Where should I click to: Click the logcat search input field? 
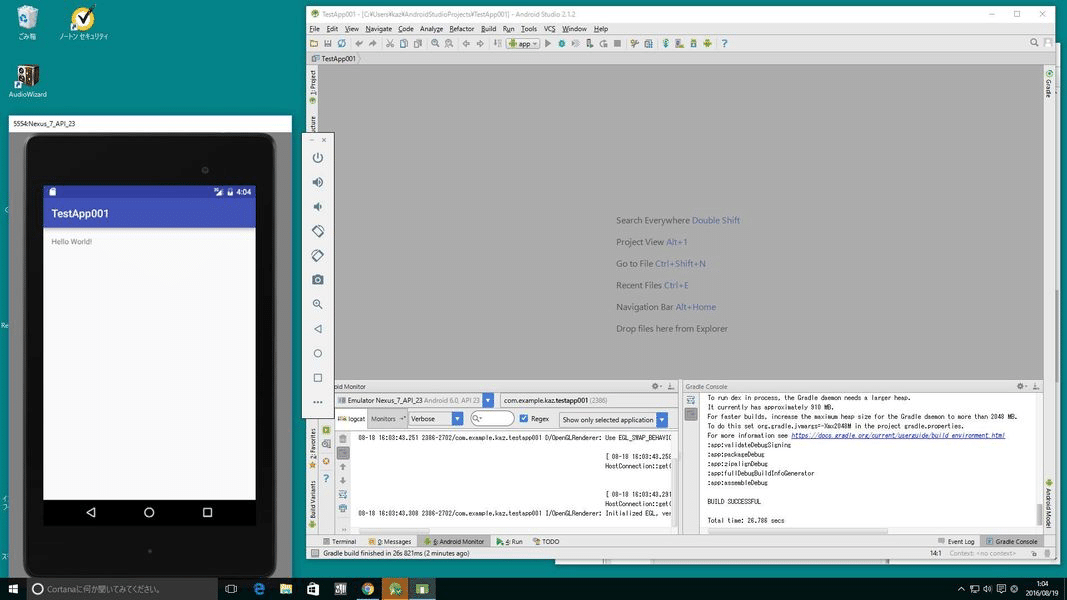pos(492,419)
